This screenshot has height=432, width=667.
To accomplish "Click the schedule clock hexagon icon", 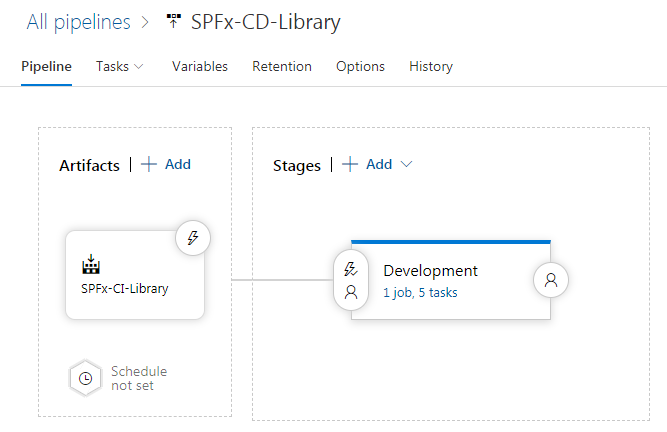I will point(86,378).
